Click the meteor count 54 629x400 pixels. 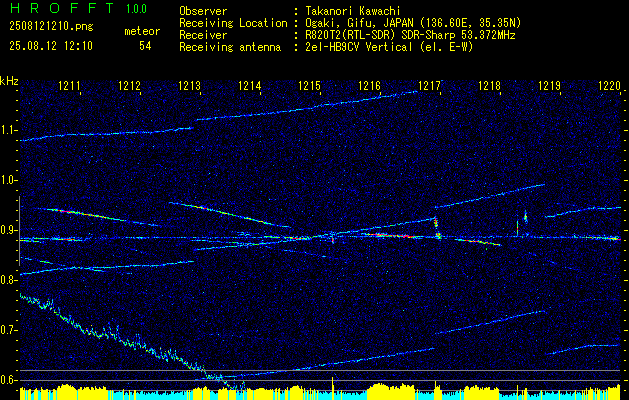(145, 46)
